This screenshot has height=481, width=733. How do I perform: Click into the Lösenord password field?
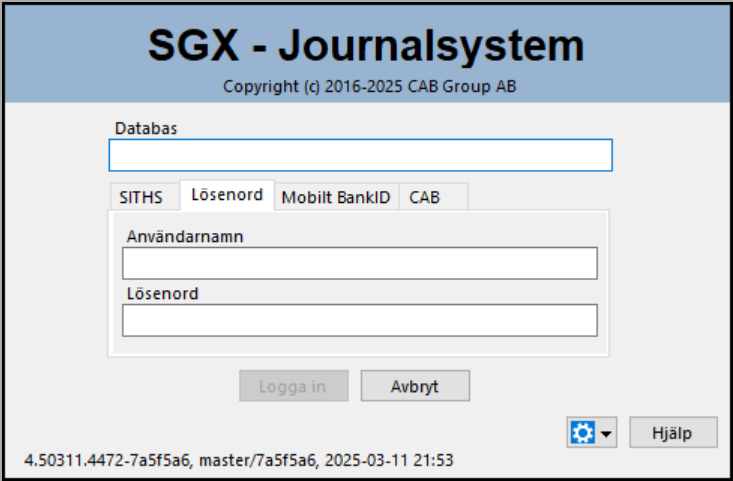pos(360,320)
